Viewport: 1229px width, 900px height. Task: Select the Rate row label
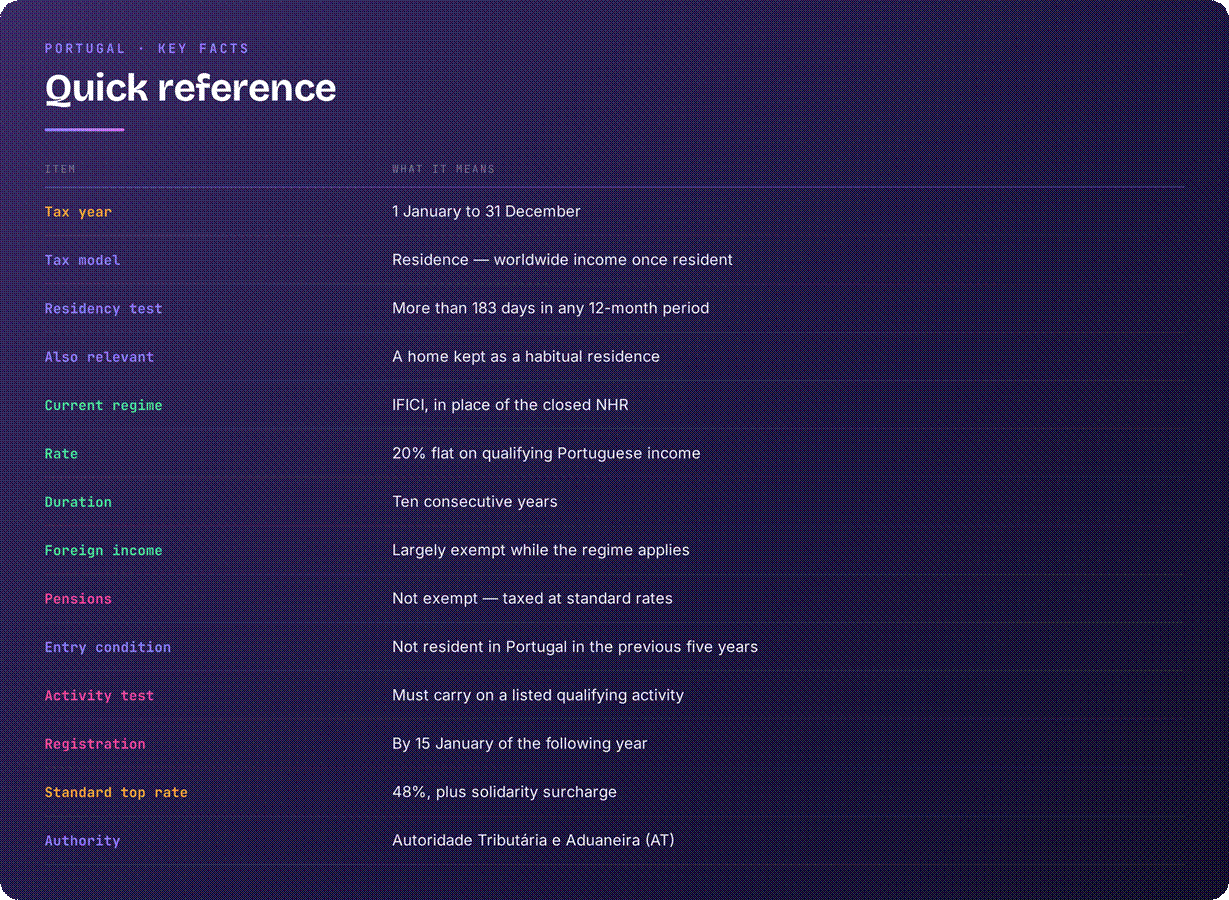tap(61, 454)
